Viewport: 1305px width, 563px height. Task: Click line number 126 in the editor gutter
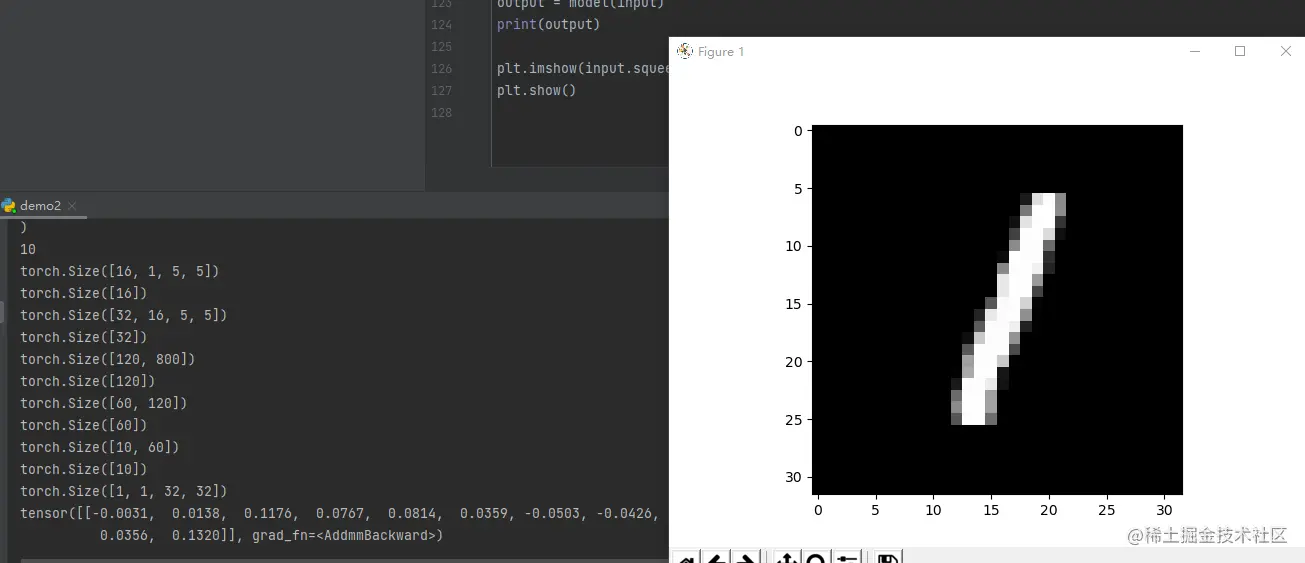coord(441,69)
